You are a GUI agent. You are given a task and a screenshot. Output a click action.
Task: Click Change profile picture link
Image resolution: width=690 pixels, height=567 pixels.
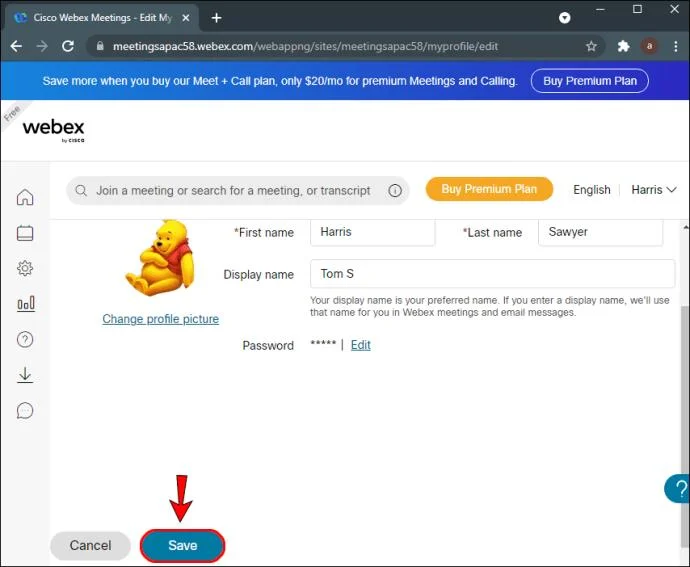coord(161,319)
